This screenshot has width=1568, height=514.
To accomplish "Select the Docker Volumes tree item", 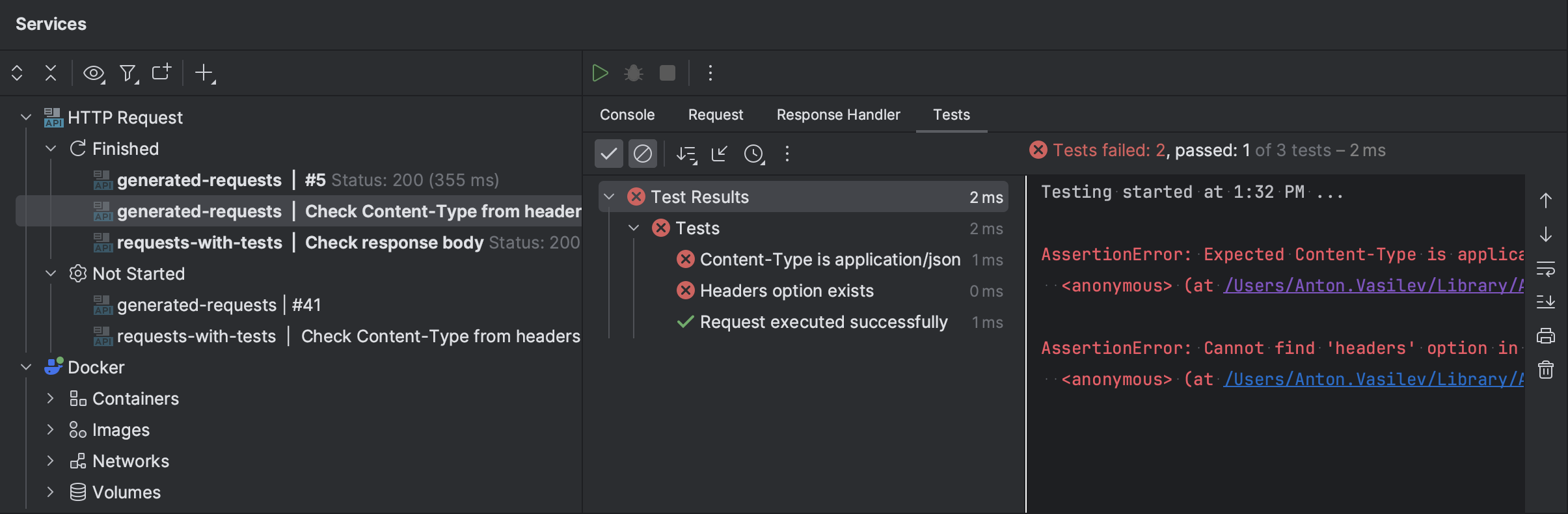I will point(126,492).
